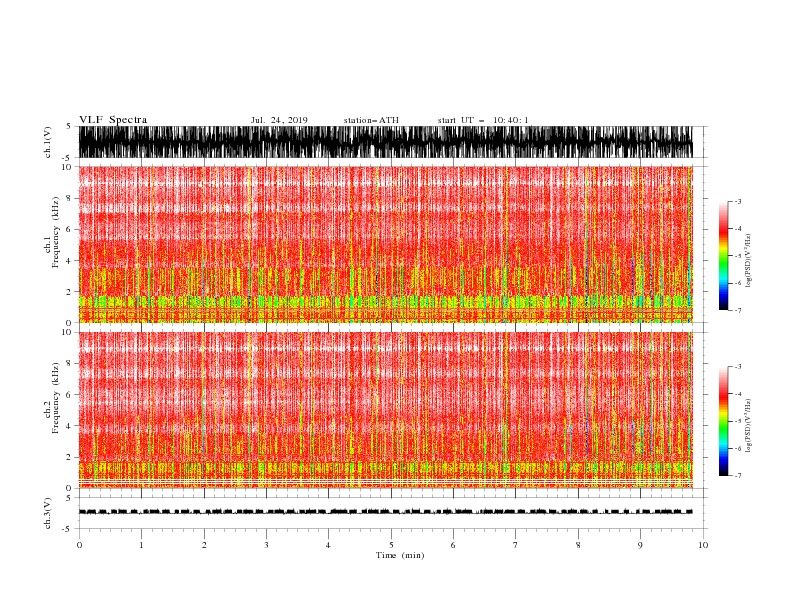Click the time axis tick label "3"
Image resolution: width=792 pixels, height=612 pixels.
(x=266, y=545)
